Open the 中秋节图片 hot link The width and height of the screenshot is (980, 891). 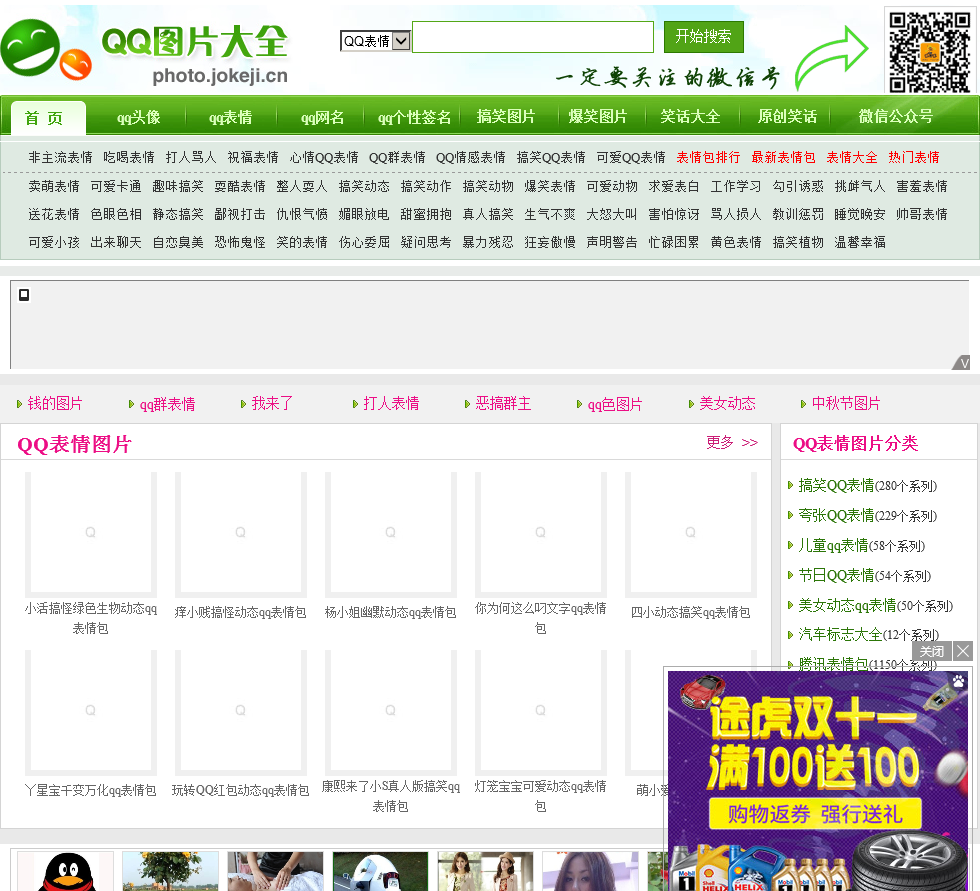(846, 404)
